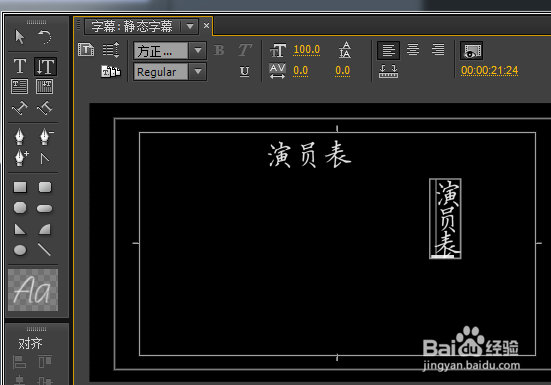
Task: Close the 字幕 panel tab
Action: pyautogui.click(x=206, y=26)
